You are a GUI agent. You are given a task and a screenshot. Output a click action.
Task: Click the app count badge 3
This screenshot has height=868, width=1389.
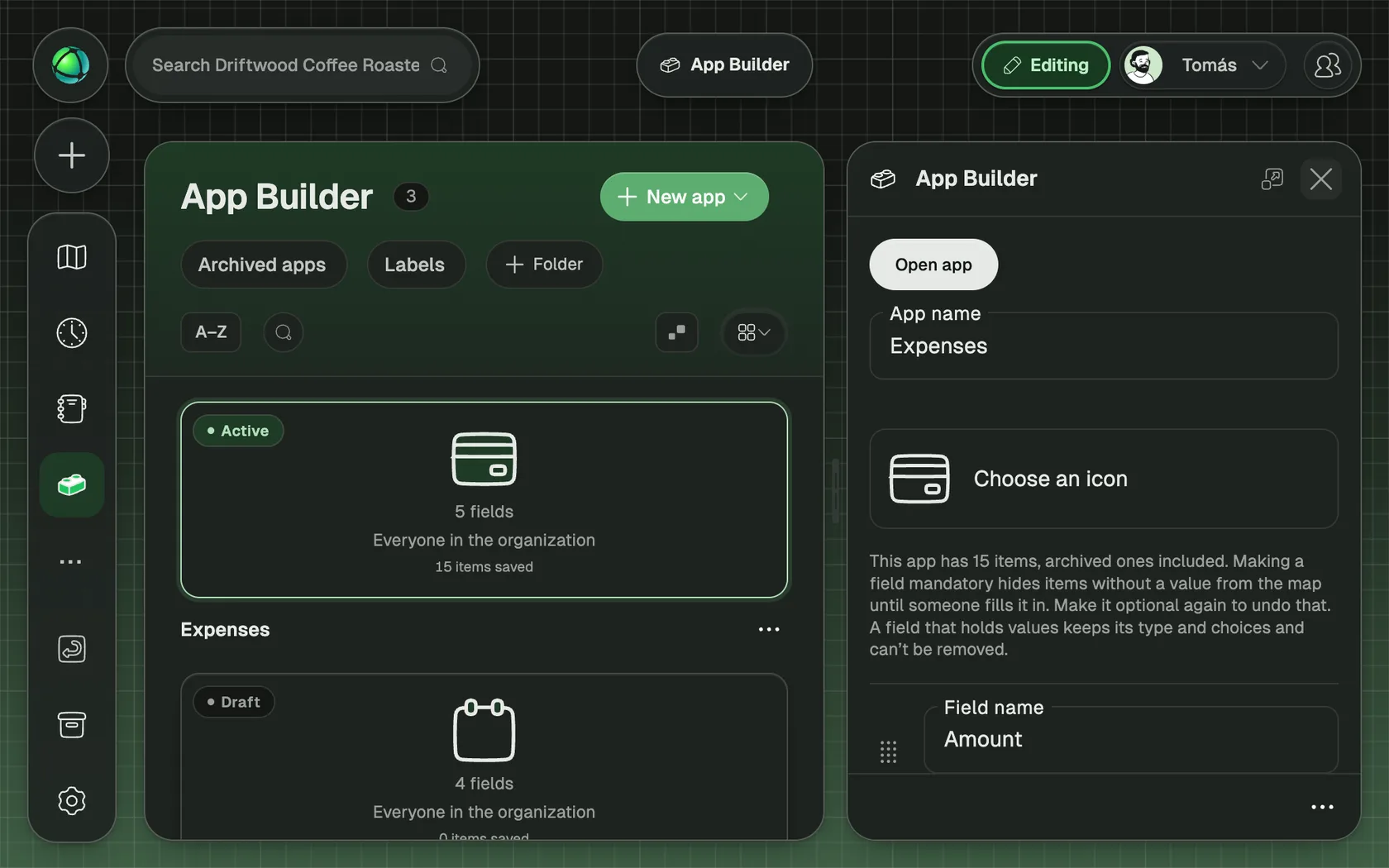[411, 197]
